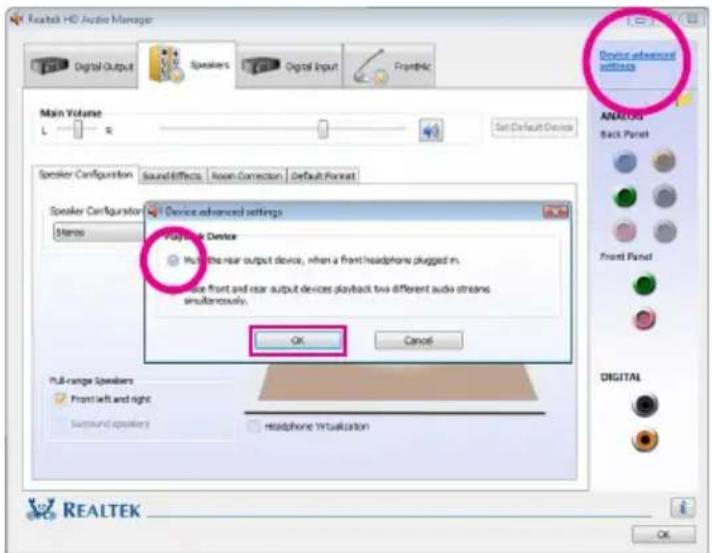
Task: Click gray jack beside green back panel jack
Action: 665,197
